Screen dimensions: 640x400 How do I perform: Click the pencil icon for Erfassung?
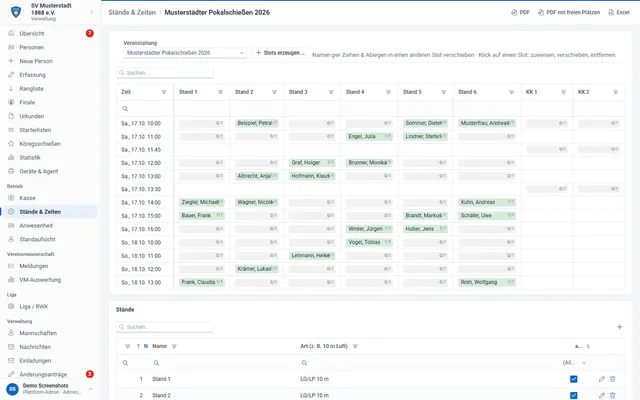(x=11, y=75)
